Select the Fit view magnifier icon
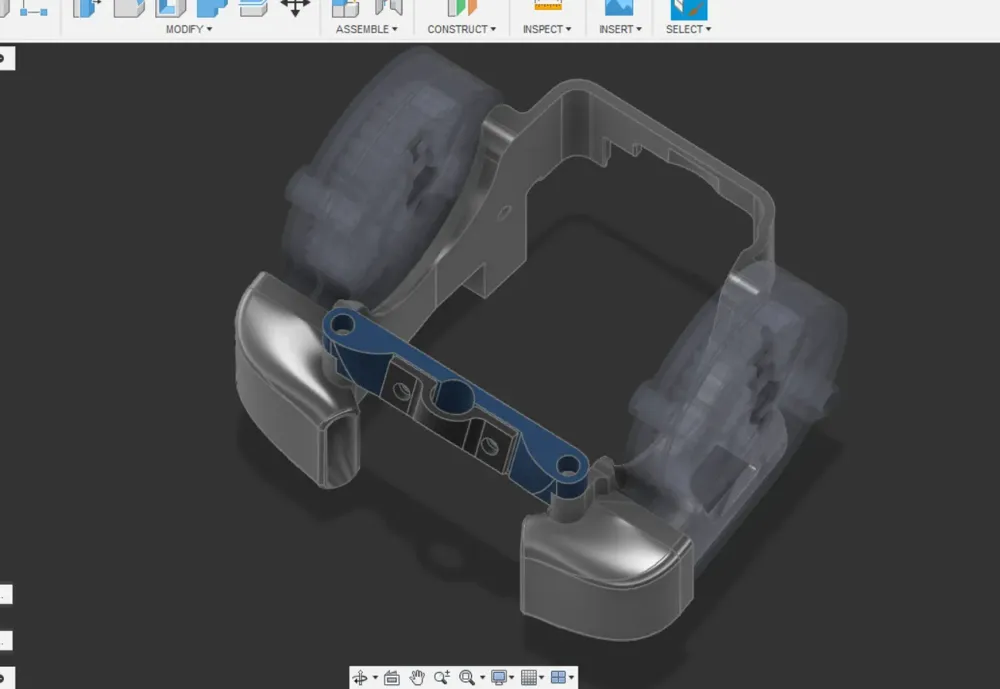This screenshot has width=1000, height=689. 468,677
